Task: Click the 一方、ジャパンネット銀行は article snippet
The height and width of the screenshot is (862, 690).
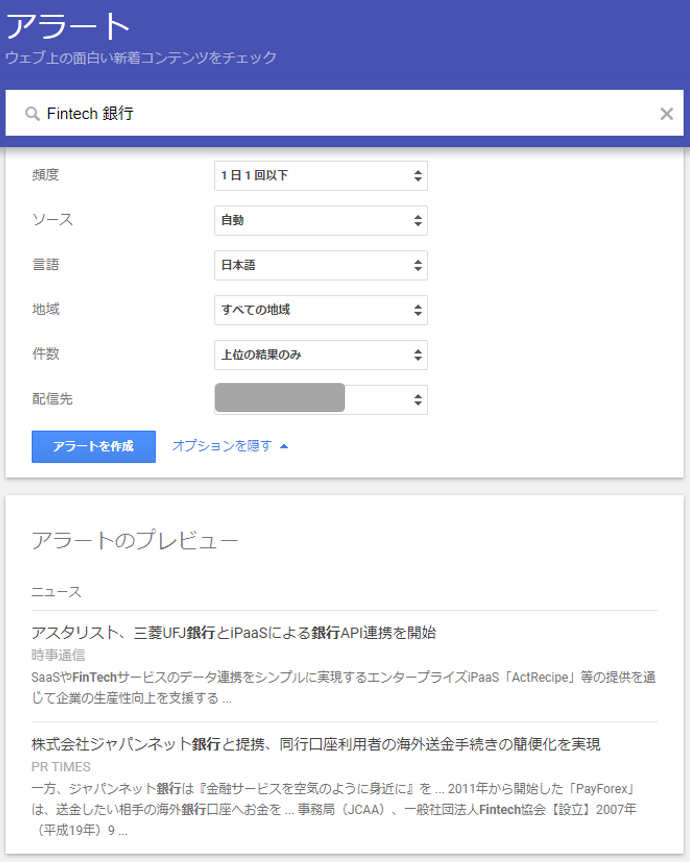Action: pyautogui.click(x=334, y=810)
